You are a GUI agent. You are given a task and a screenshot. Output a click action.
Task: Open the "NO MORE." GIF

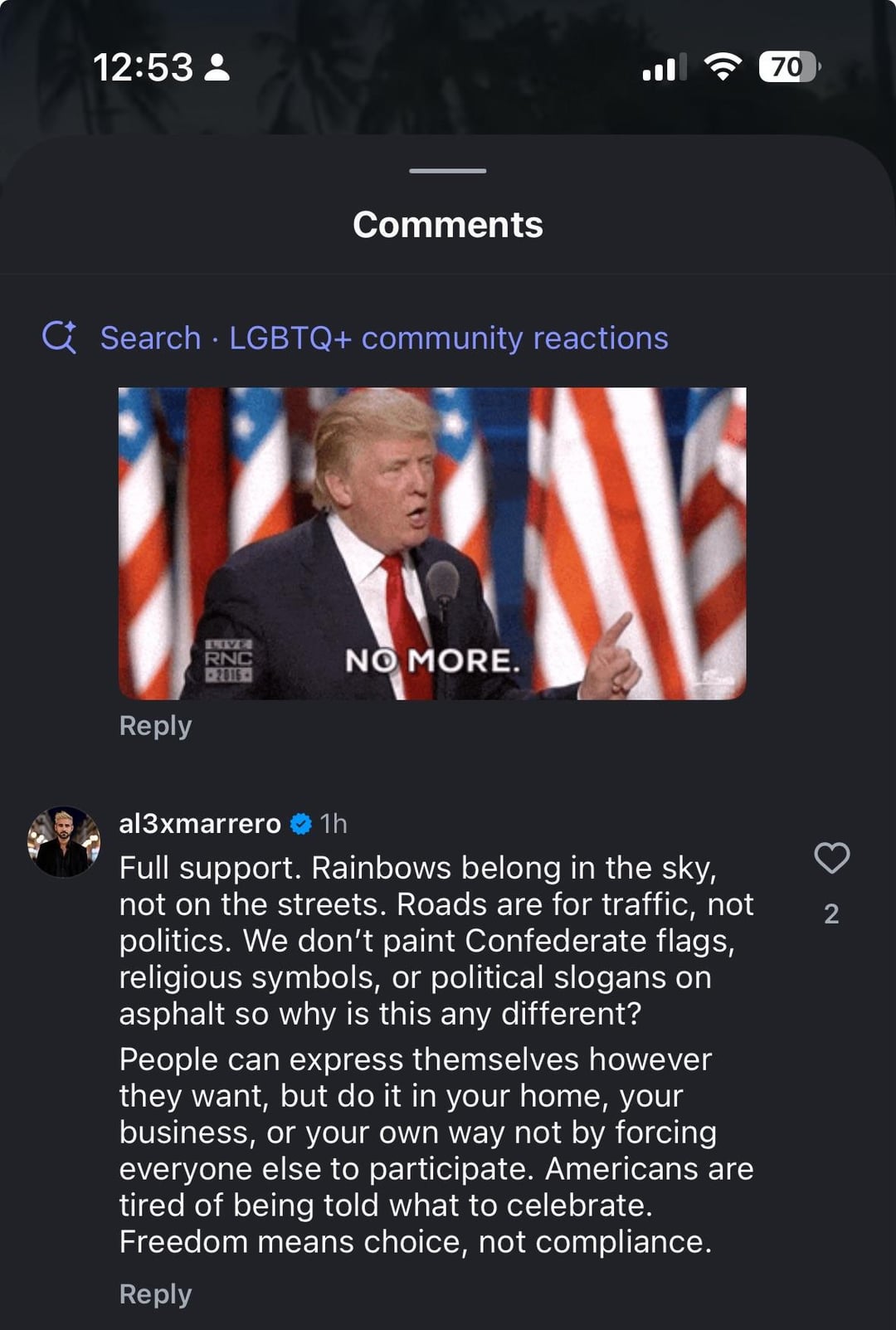tap(432, 543)
